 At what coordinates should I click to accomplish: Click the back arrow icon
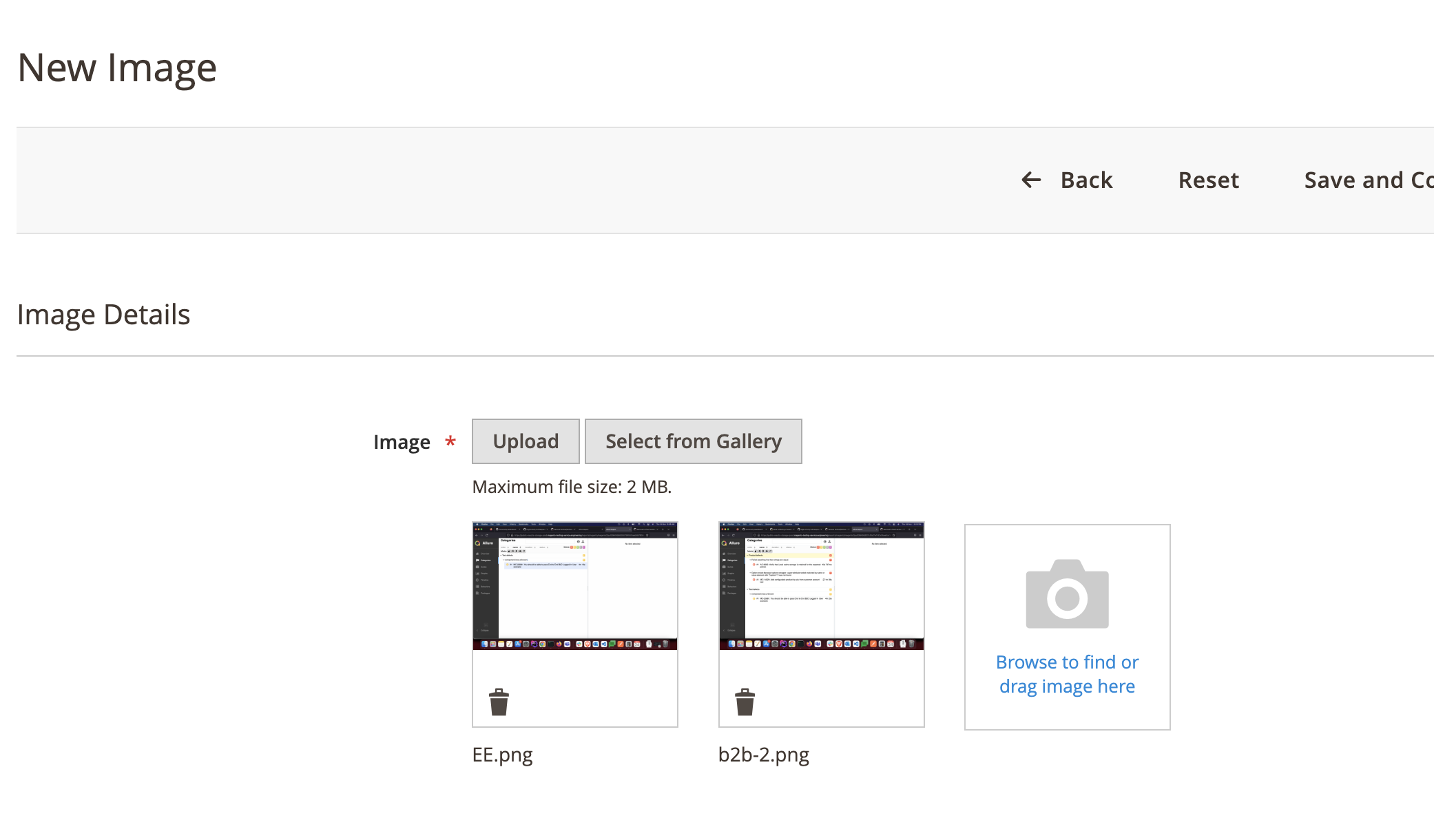(x=1031, y=180)
